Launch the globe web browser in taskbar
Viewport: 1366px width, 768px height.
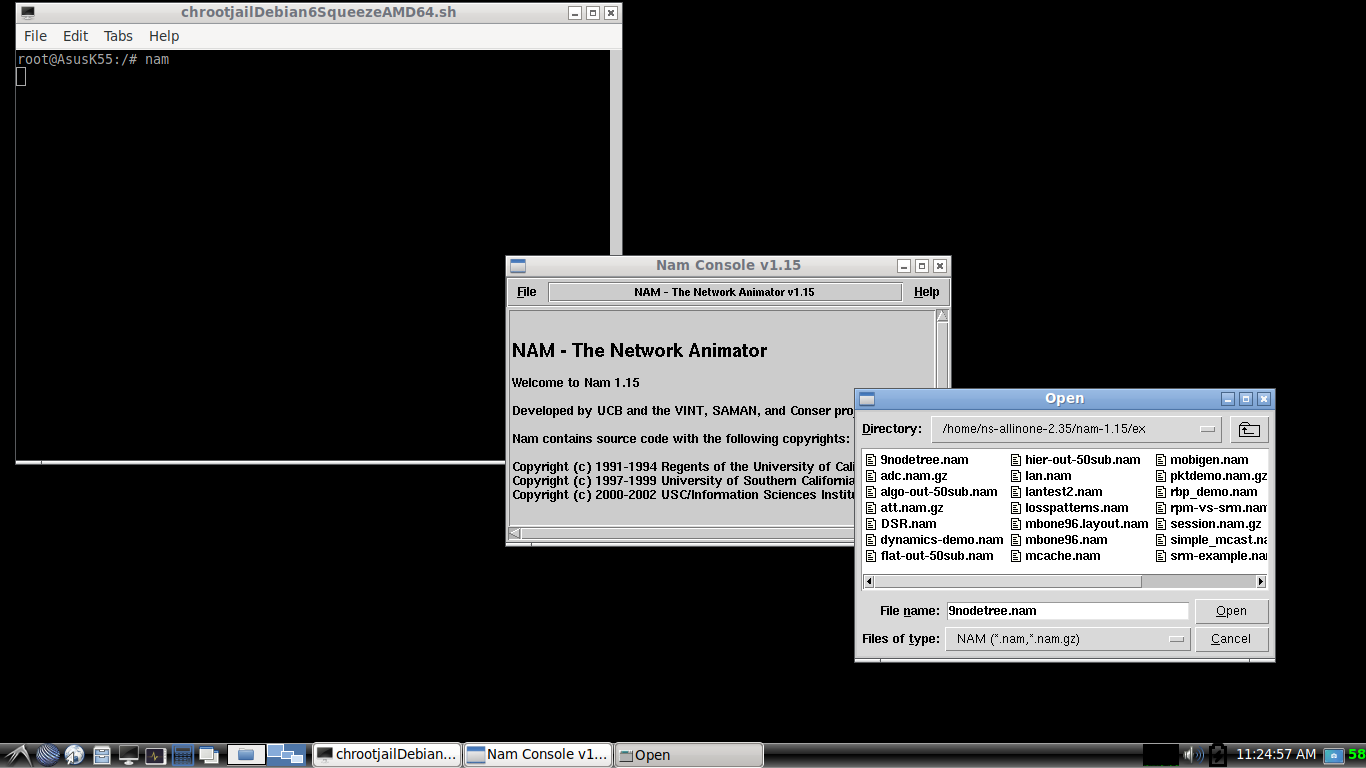coord(49,755)
